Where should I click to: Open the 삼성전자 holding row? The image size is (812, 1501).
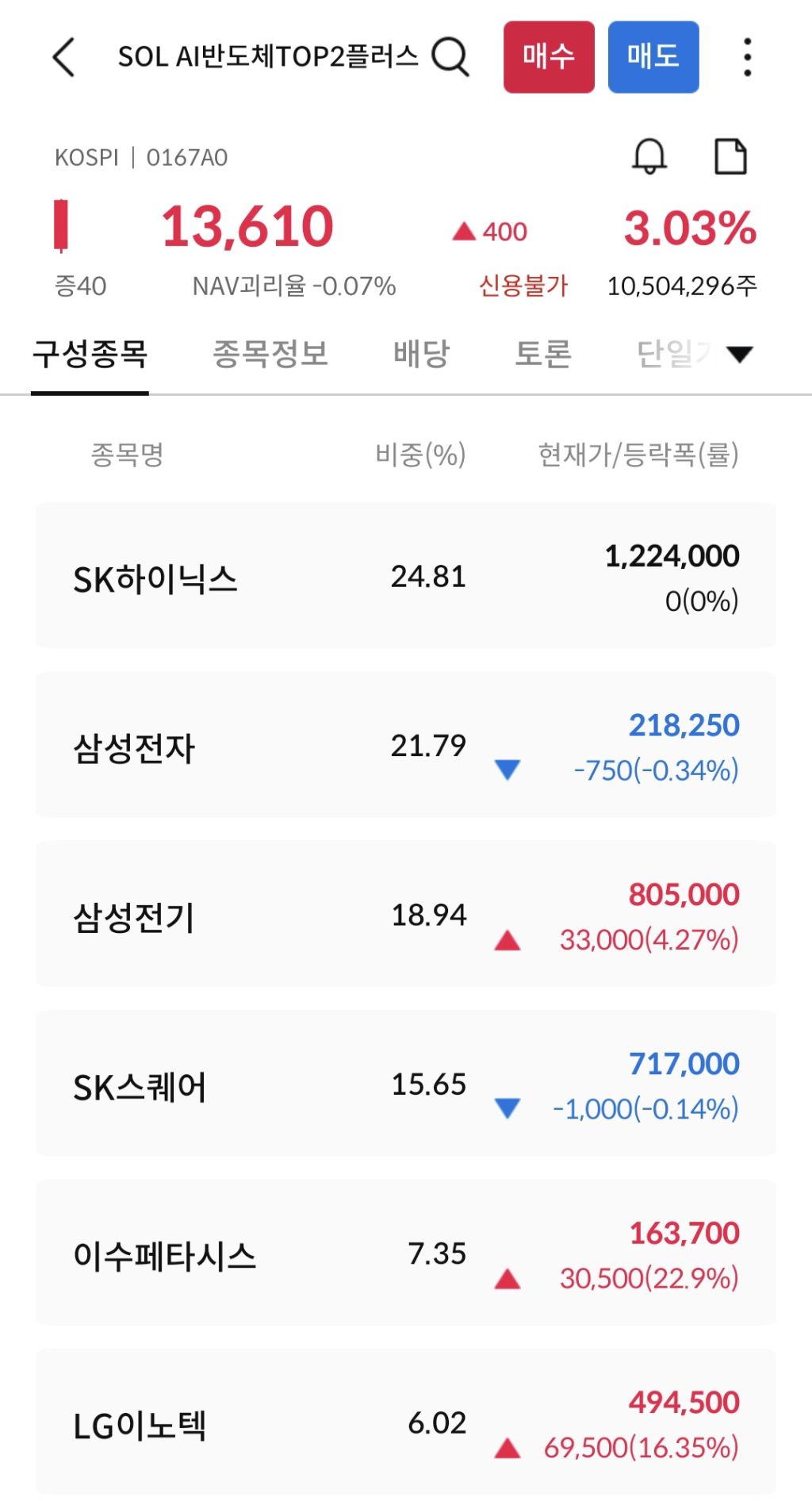point(406,745)
